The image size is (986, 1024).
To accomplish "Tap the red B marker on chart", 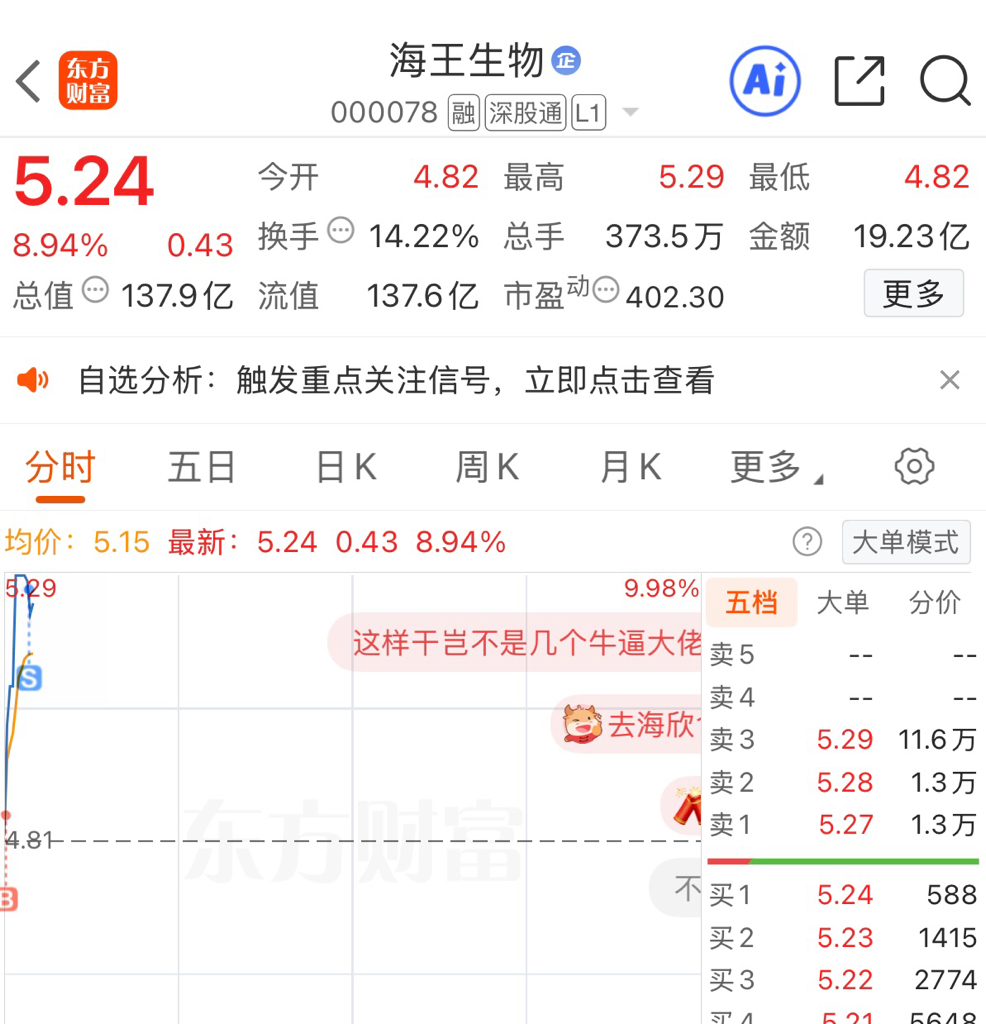I will tap(8, 899).
